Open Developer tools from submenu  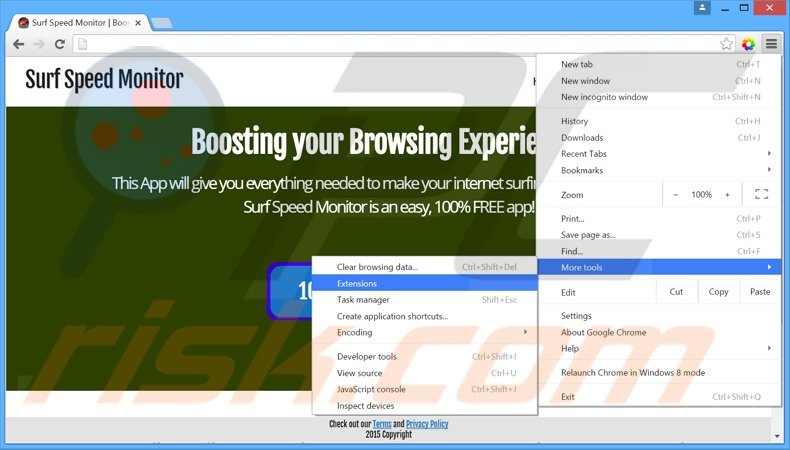pos(425,356)
